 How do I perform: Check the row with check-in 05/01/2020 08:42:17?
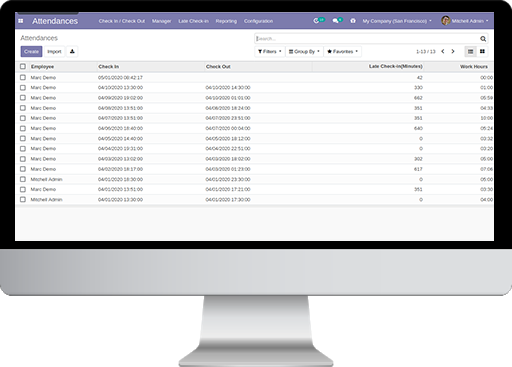click(23, 77)
